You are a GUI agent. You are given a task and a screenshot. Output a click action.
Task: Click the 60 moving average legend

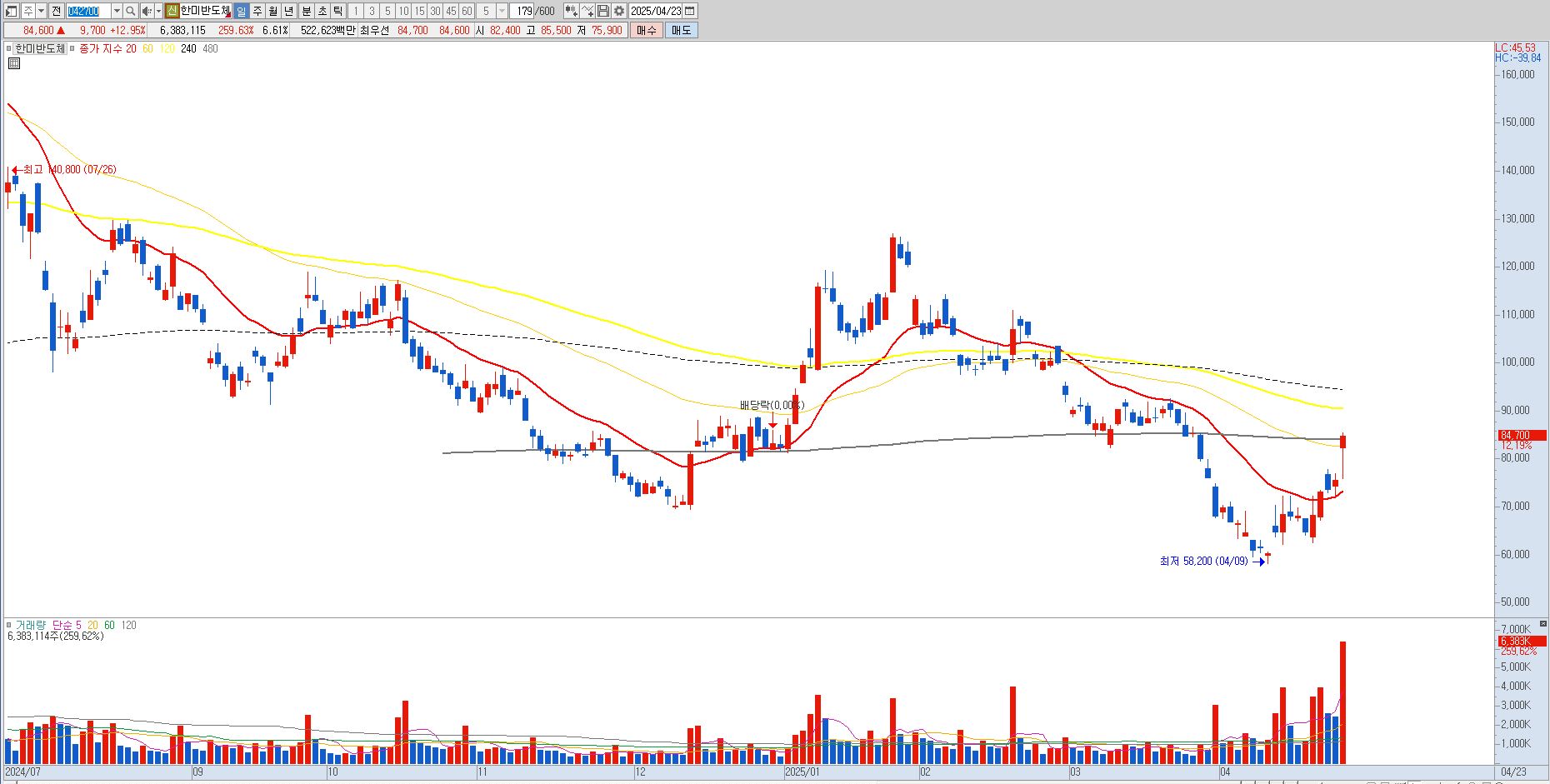point(147,48)
